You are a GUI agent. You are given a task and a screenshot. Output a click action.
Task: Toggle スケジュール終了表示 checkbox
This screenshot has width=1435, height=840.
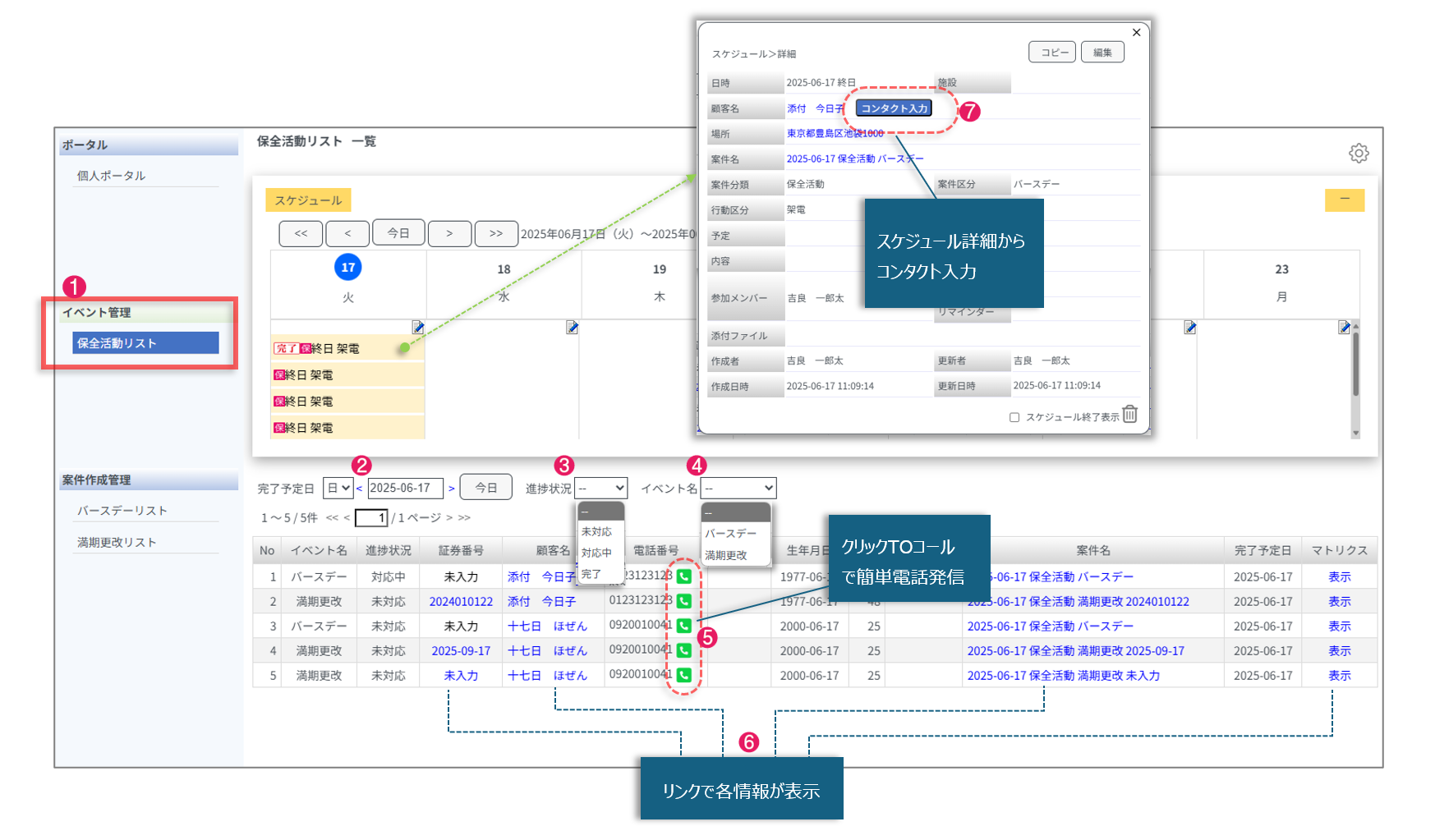(x=1014, y=417)
